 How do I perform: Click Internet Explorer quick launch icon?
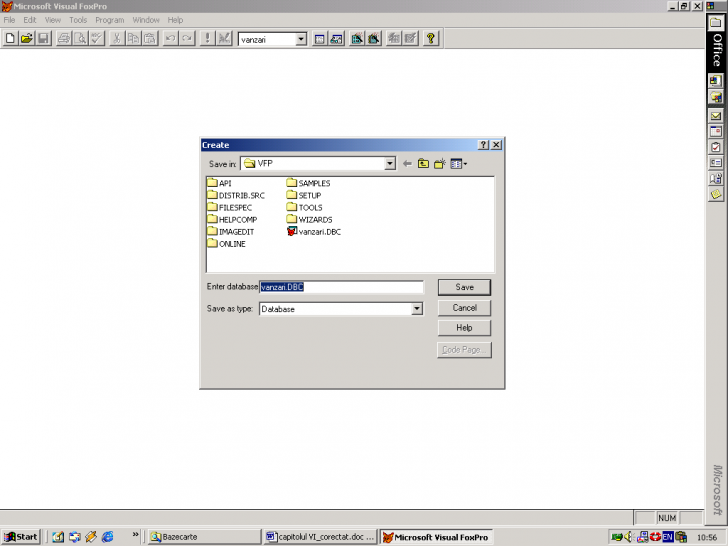(107, 537)
